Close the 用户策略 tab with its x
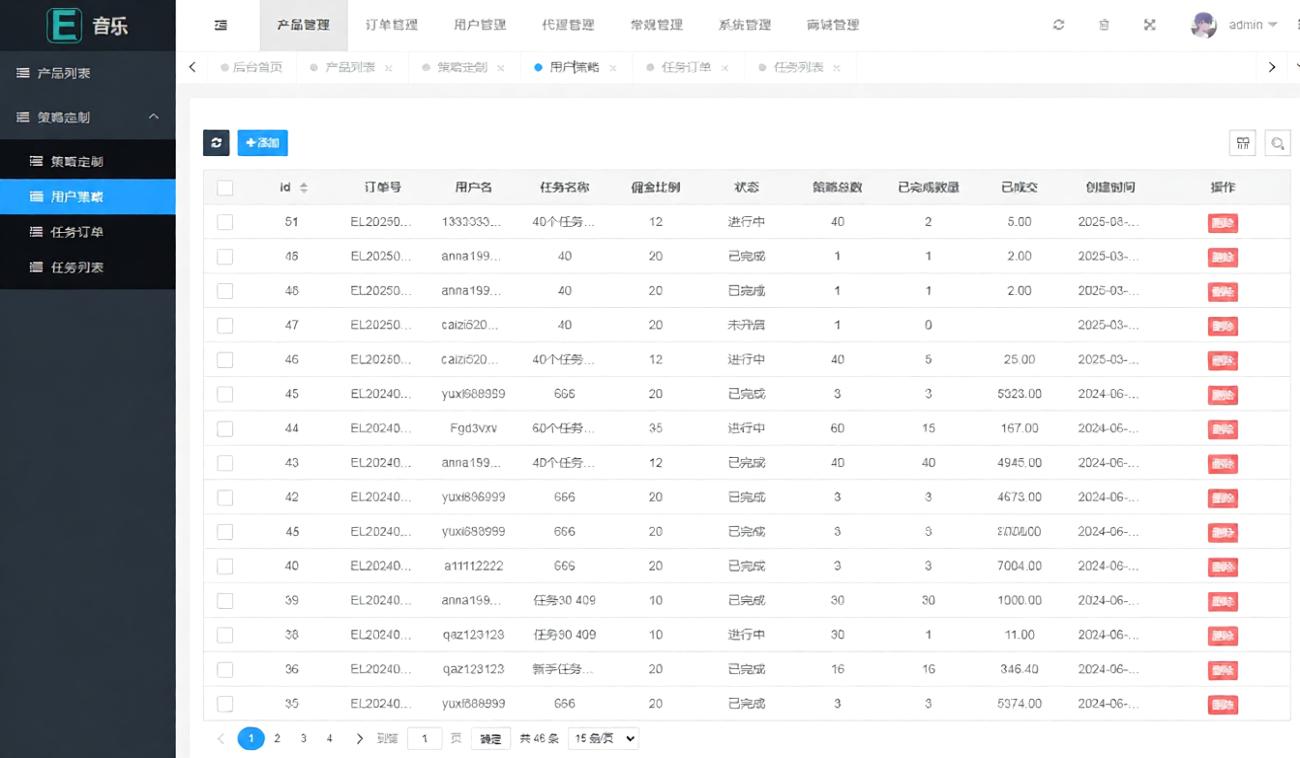The width and height of the screenshot is (1300, 758). tap(612, 68)
